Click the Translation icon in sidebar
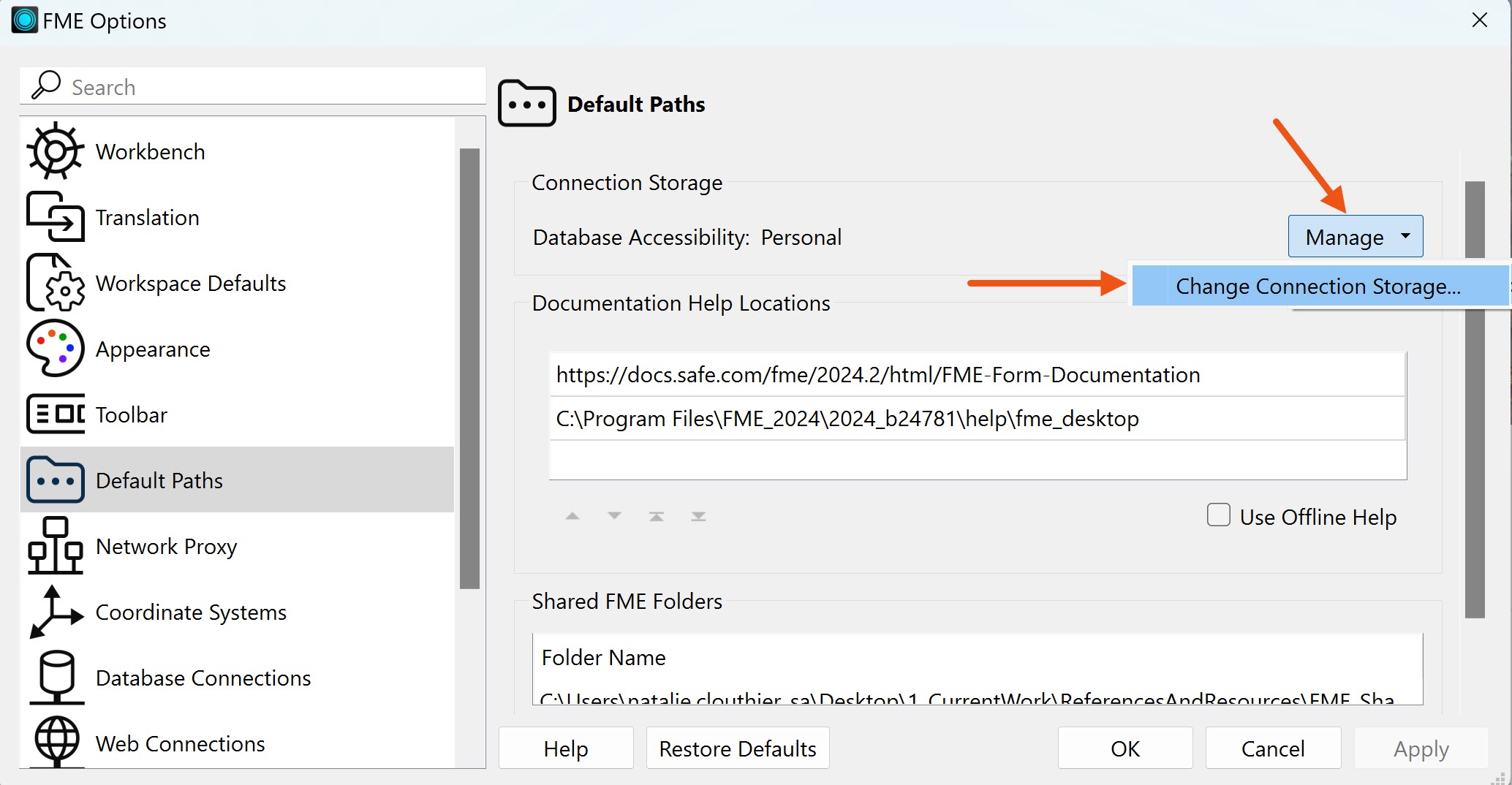This screenshot has width=1512, height=785. click(x=55, y=217)
